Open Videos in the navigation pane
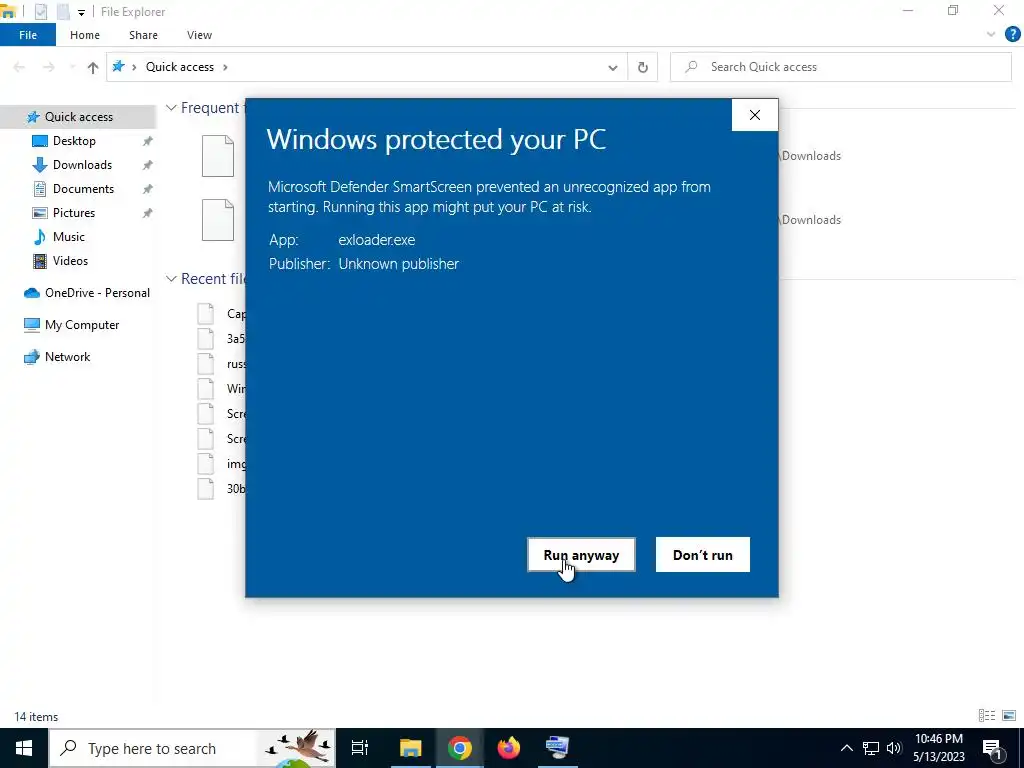The height and width of the screenshot is (768, 1024). (x=70, y=261)
